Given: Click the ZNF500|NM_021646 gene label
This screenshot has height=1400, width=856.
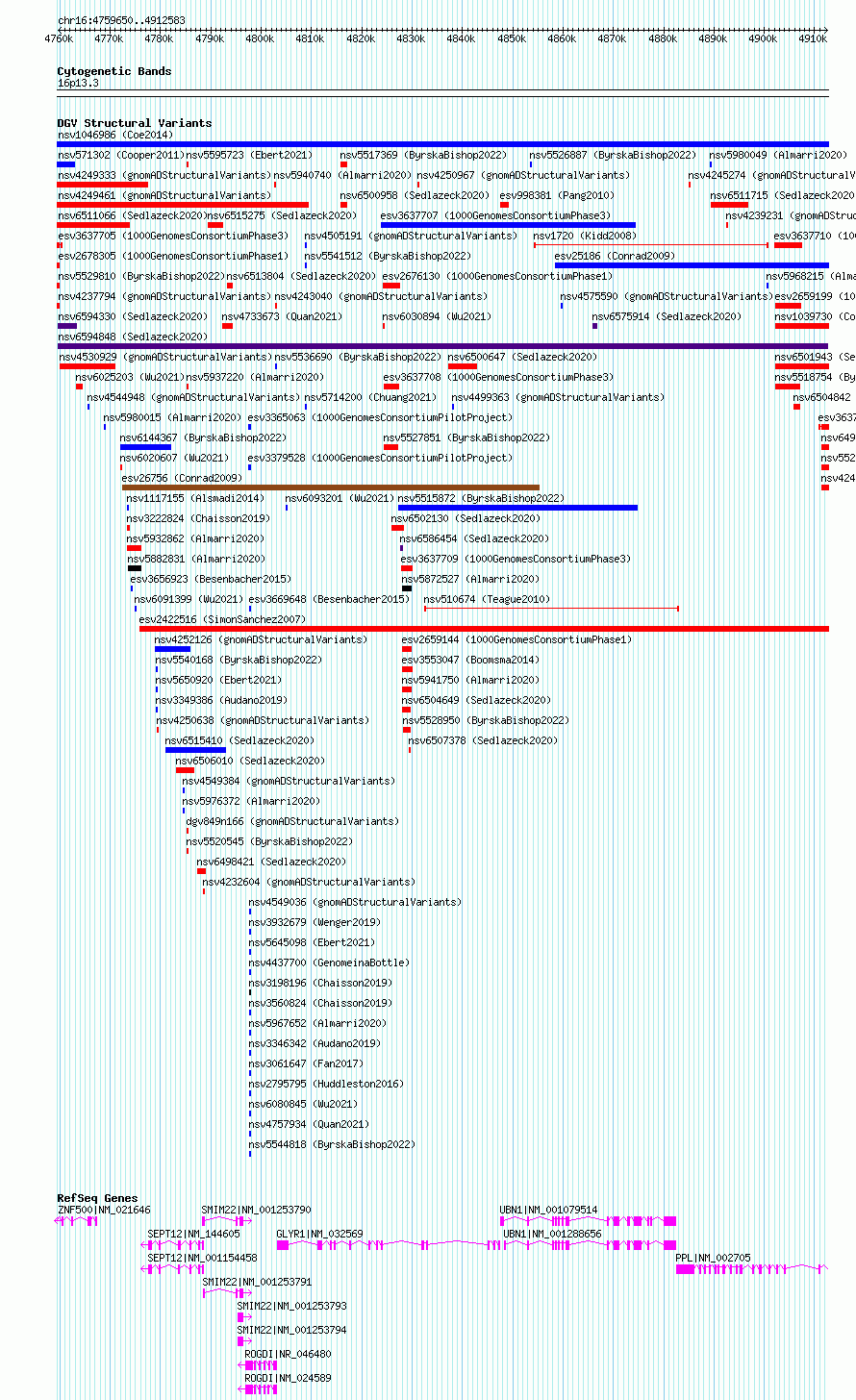Looking at the screenshot, I should 104,1211.
